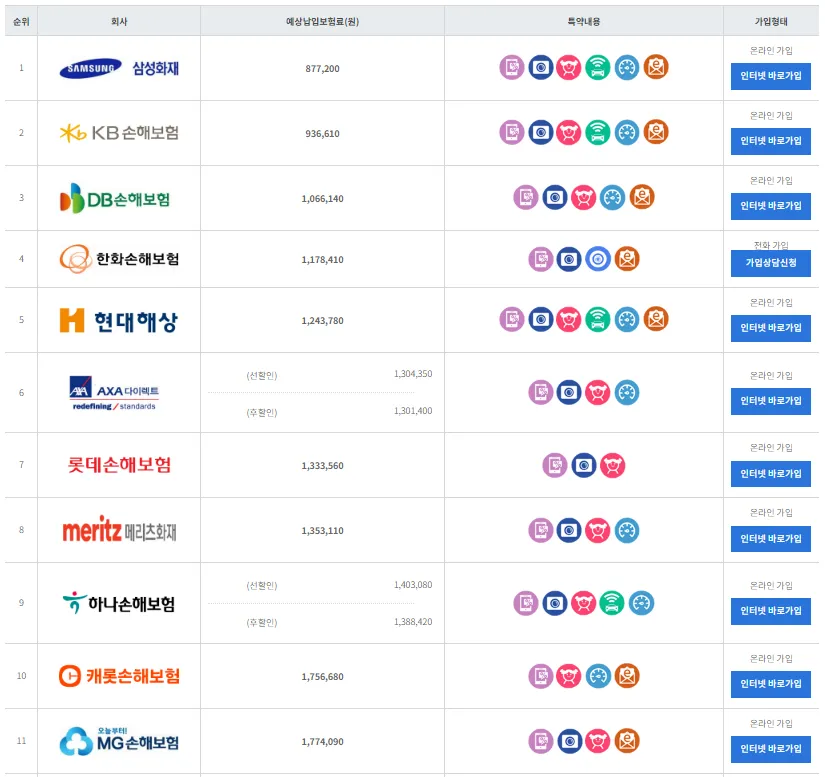Click green connected-car icon in 현대해상 row
The height and width of the screenshot is (777, 825).
pyautogui.click(x=598, y=319)
